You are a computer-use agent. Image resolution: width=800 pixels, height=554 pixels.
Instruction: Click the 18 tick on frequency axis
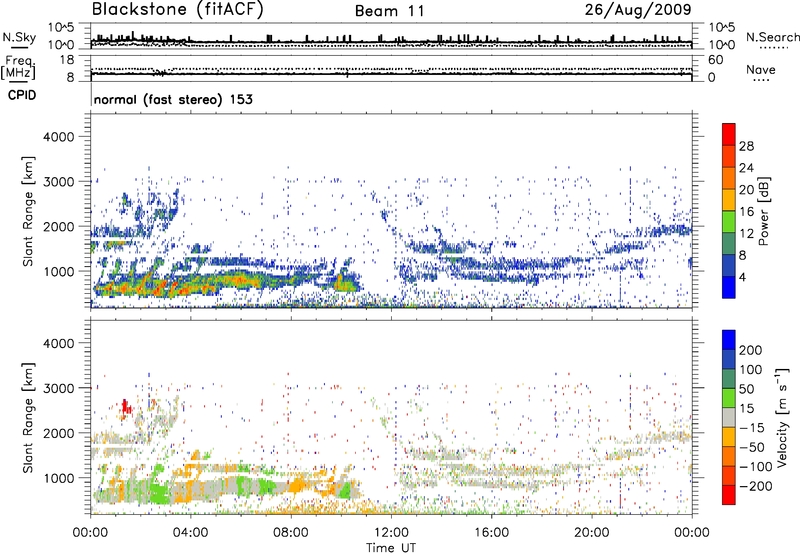pyautogui.click(x=67, y=60)
